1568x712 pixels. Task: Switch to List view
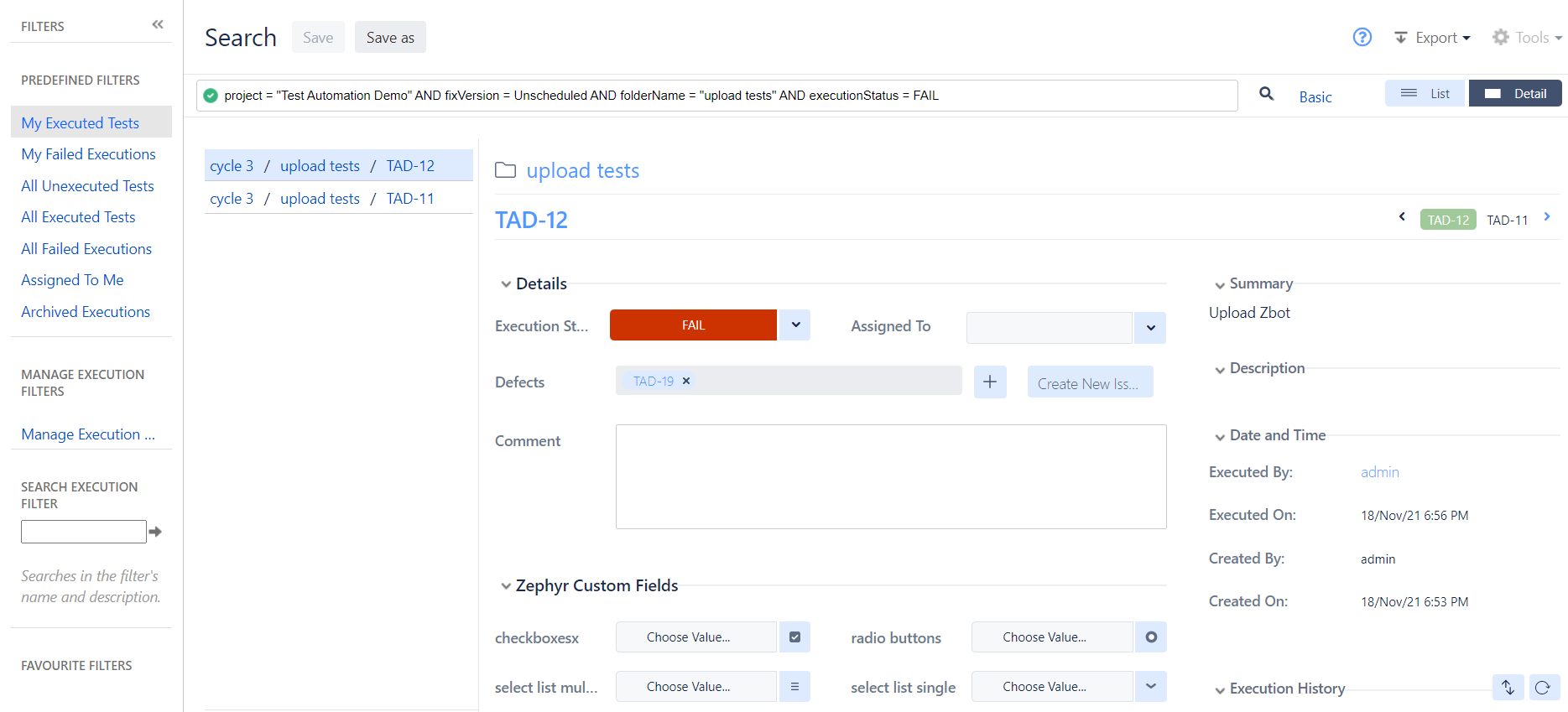click(1425, 94)
